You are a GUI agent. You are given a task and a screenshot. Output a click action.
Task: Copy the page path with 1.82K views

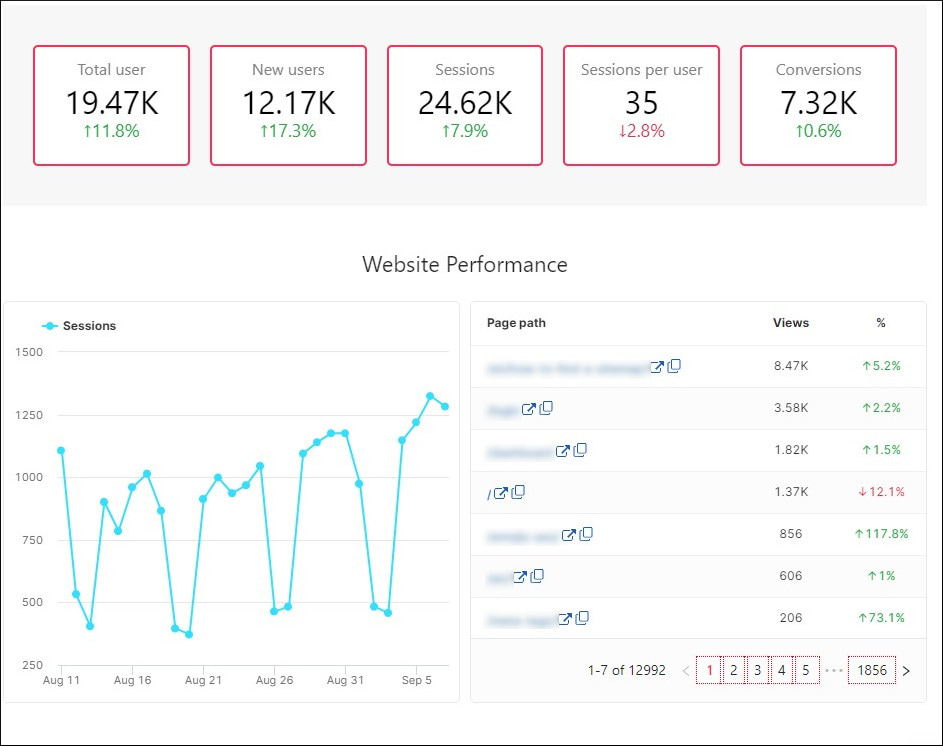[581, 451]
